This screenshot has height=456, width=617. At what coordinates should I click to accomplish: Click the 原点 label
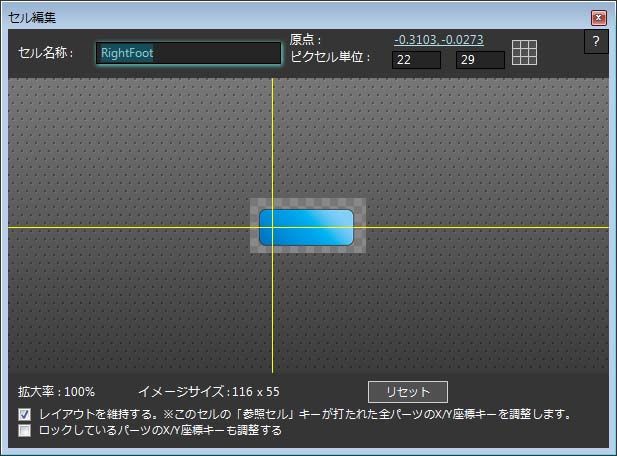point(306,40)
